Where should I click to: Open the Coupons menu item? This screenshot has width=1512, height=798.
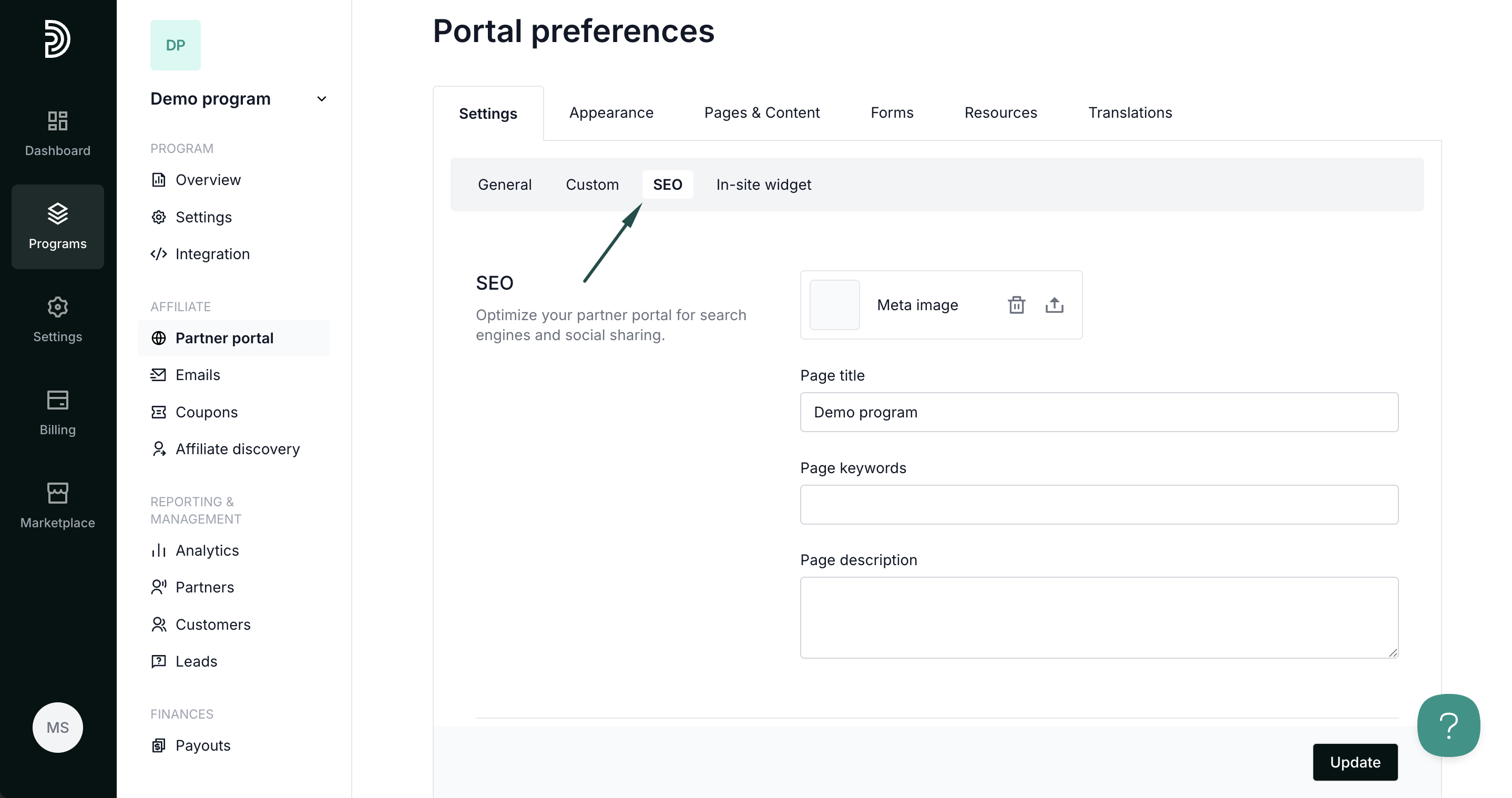(x=206, y=412)
